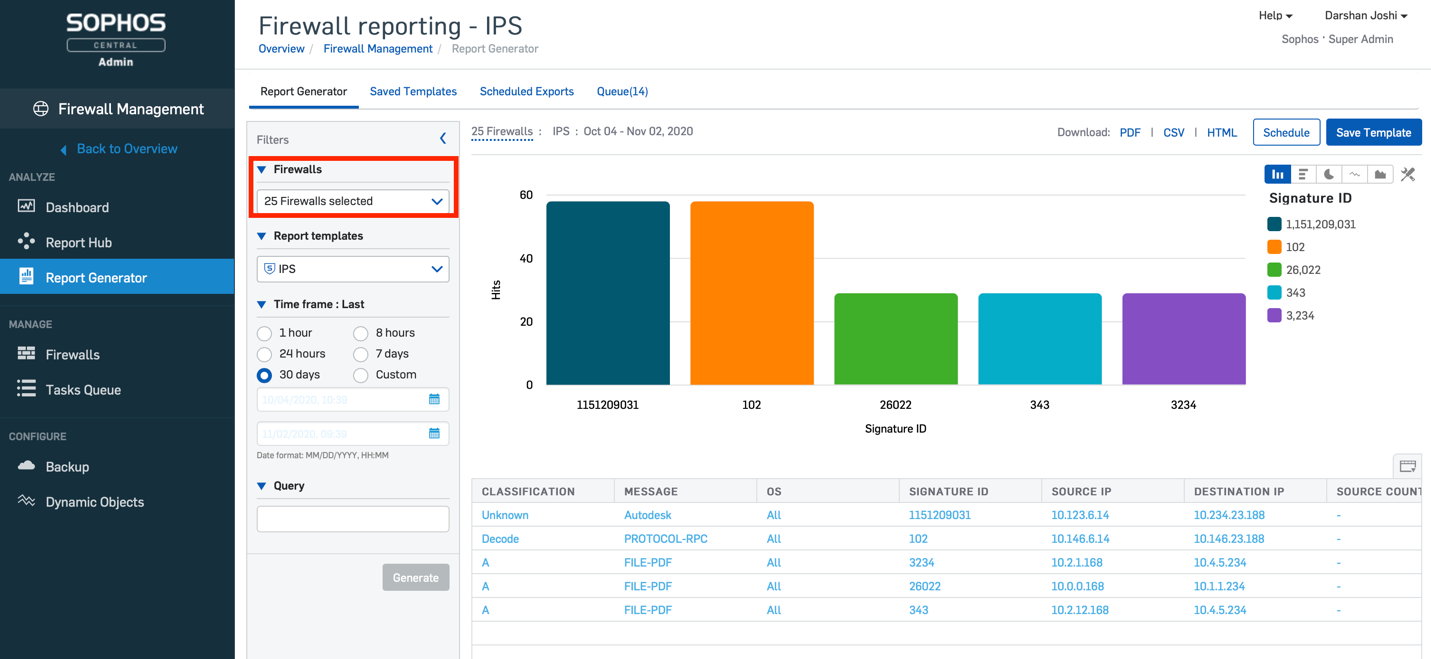Choose the Custom time frame option
This screenshot has width=1431, height=659.
[x=361, y=375]
